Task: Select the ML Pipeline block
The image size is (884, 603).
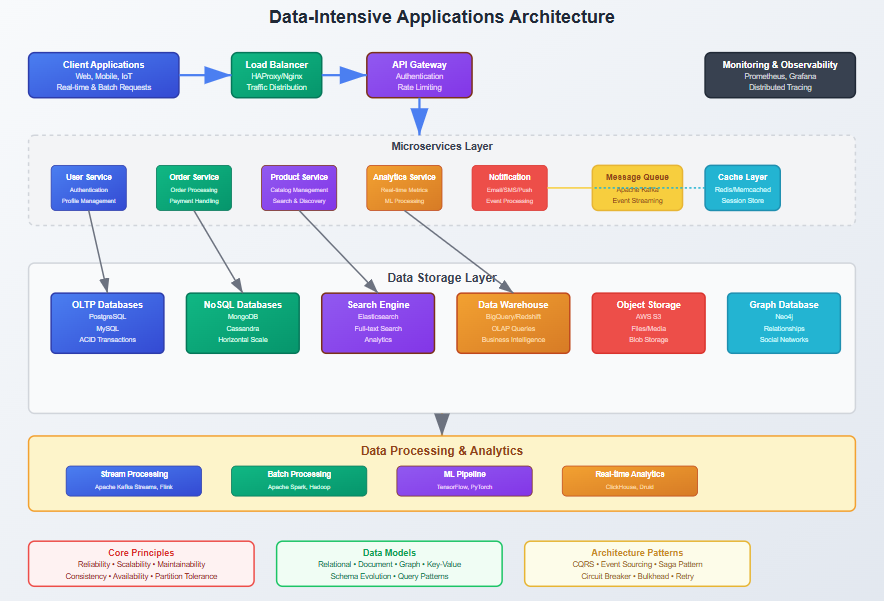Action: tap(464, 480)
